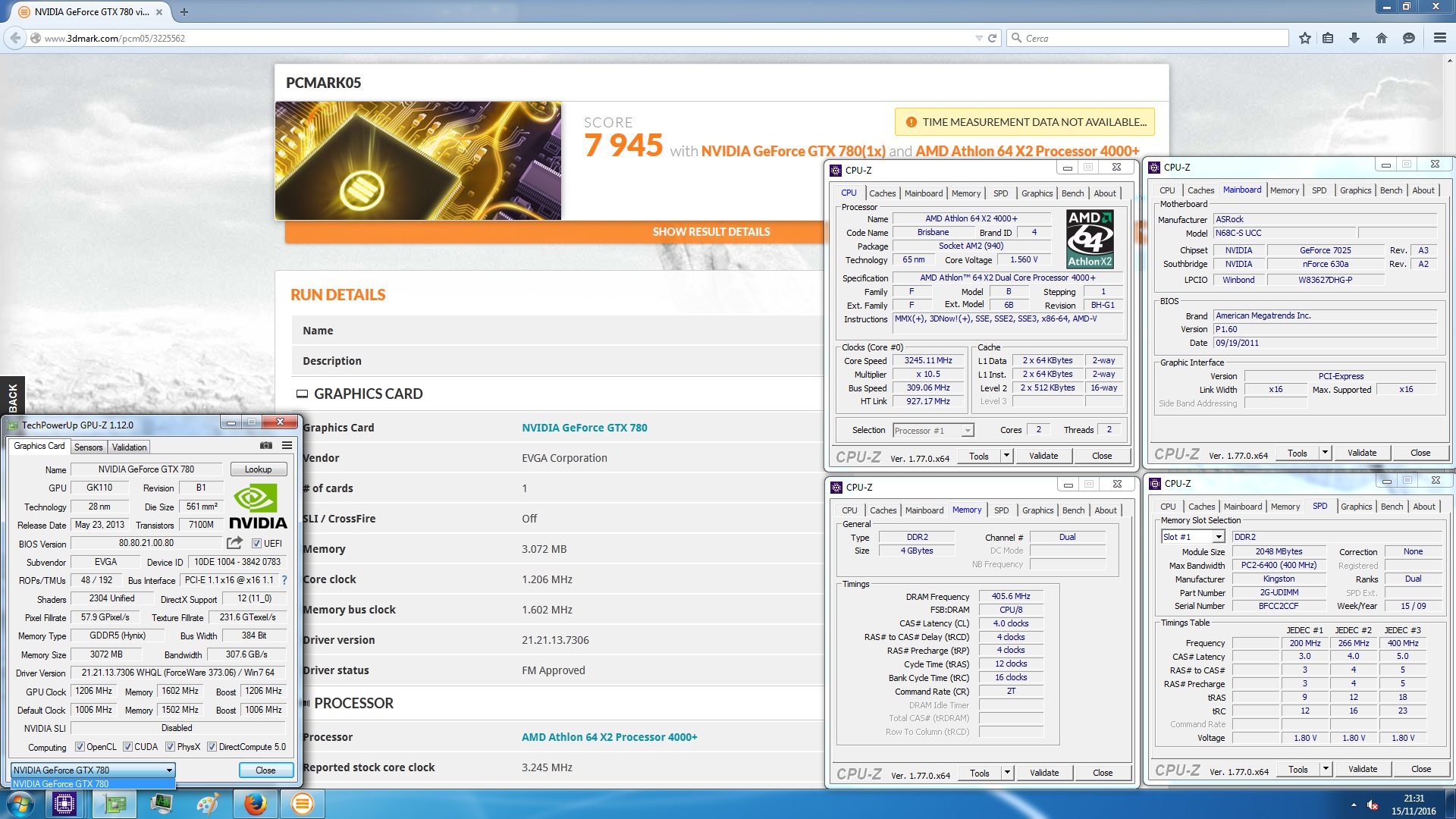Reload the 3dmark page
The image size is (1456, 819).
[992, 38]
